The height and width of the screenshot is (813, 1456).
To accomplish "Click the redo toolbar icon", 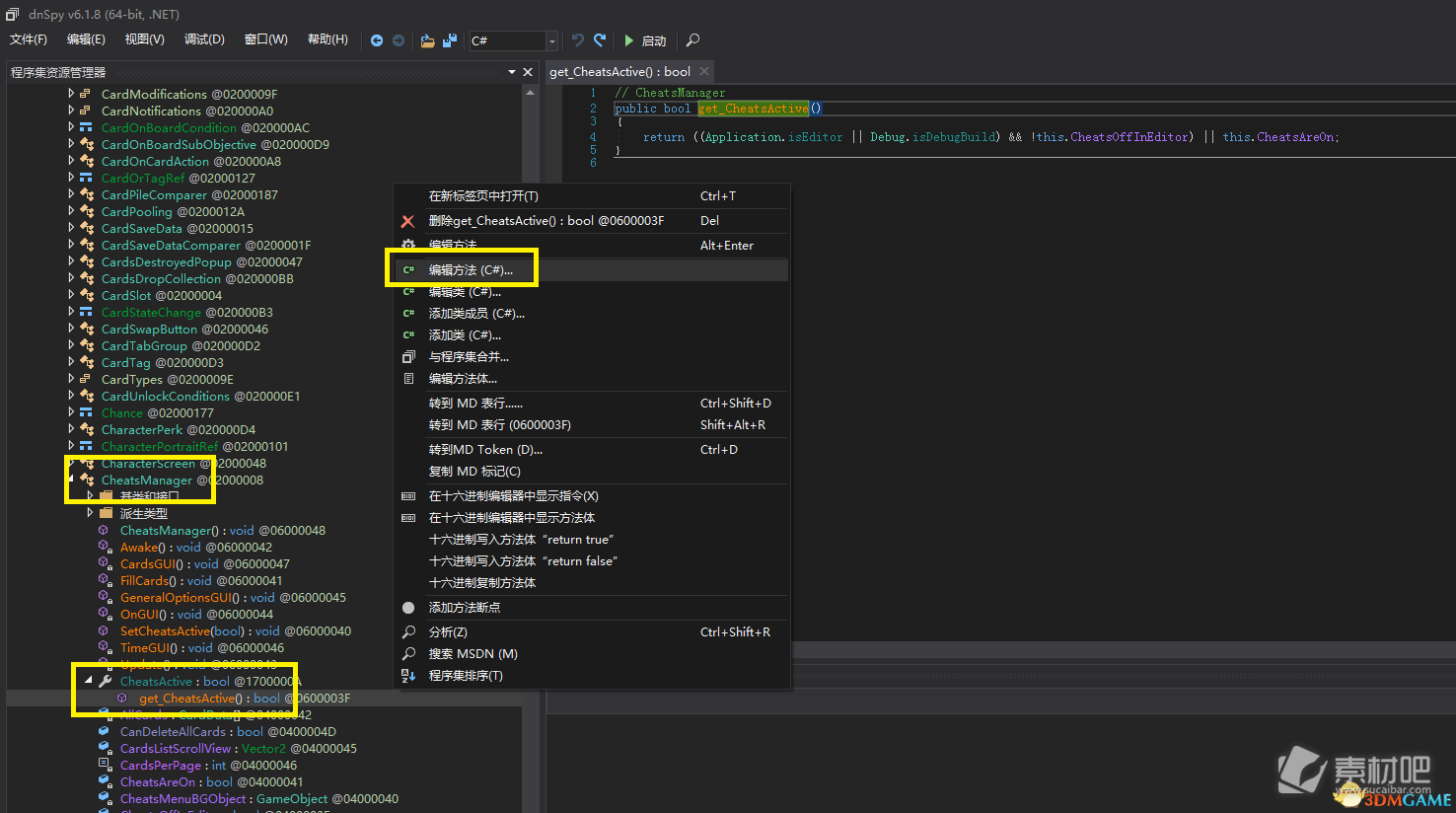I will (600, 40).
